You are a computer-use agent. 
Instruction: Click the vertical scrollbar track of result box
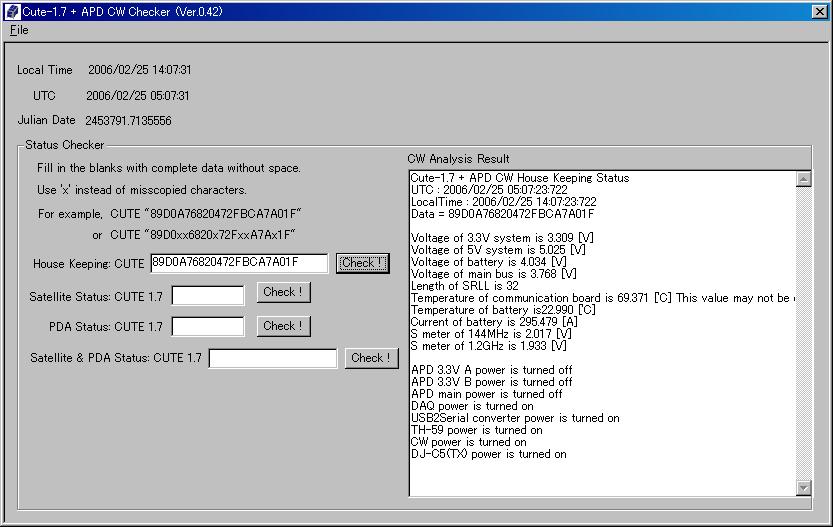pos(803,333)
